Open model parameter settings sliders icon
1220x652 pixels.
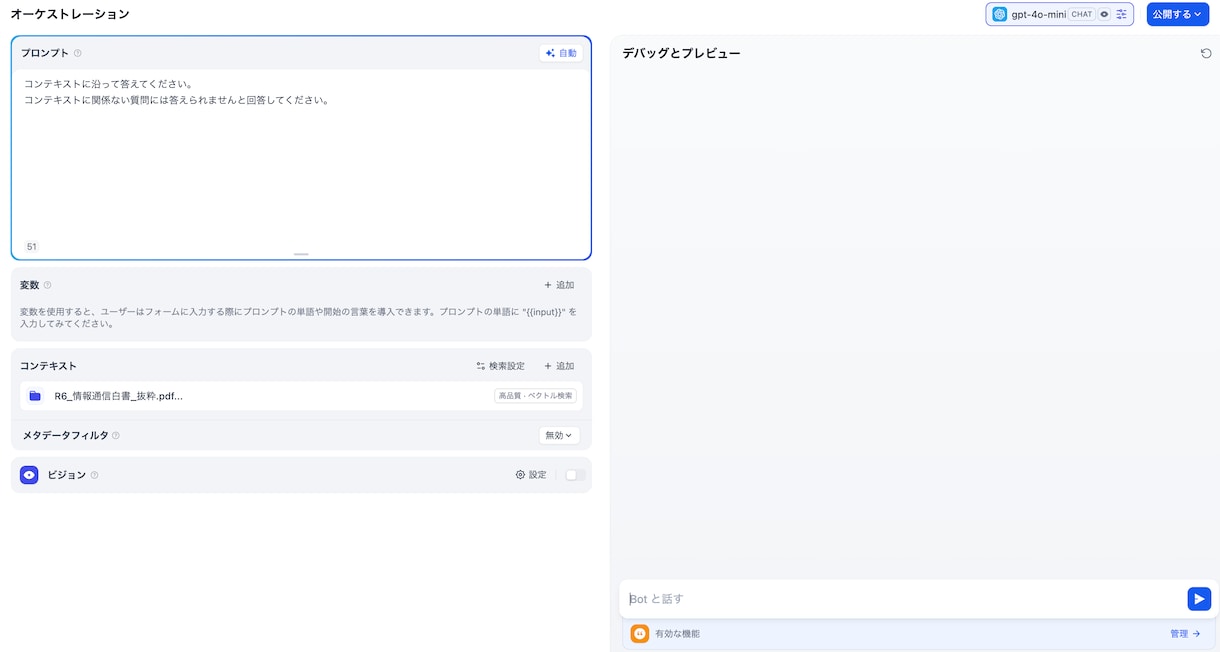click(1122, 14)
